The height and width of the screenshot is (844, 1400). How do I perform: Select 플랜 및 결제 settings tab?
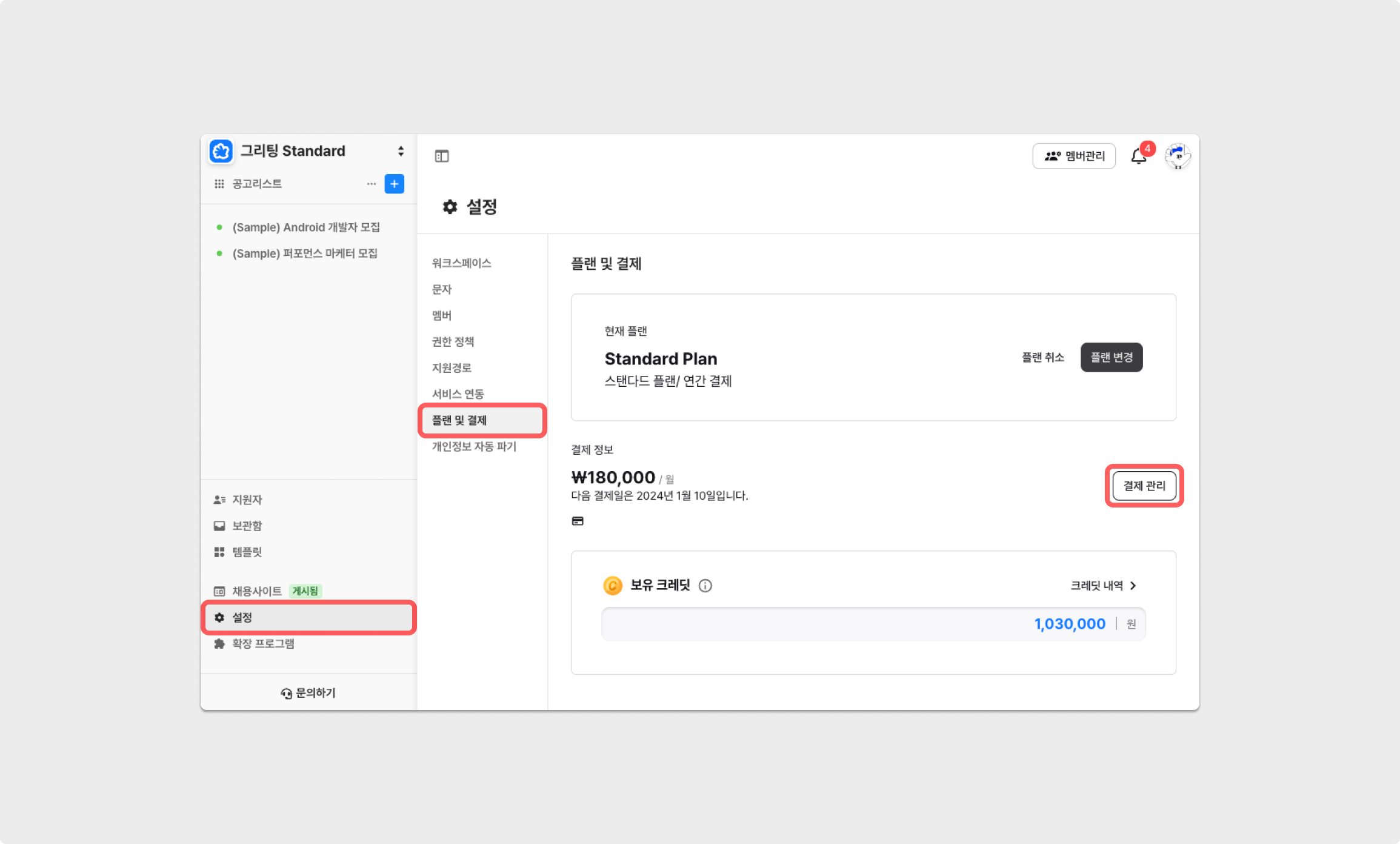point(459,420)
